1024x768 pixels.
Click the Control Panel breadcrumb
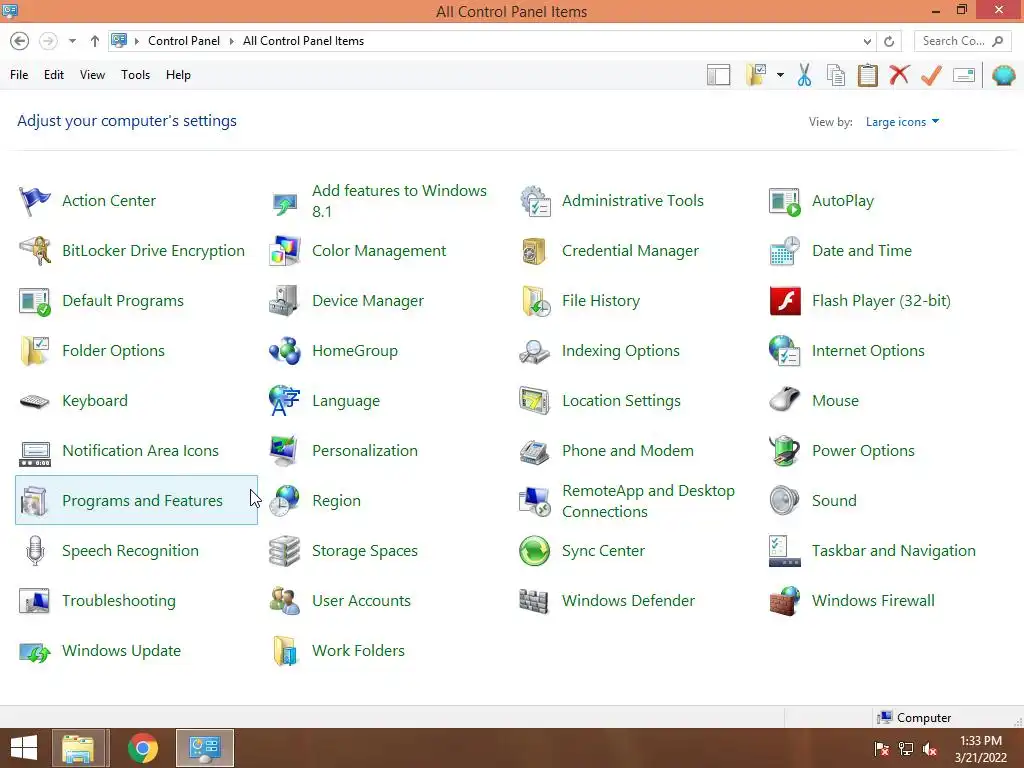click(184, 41)
